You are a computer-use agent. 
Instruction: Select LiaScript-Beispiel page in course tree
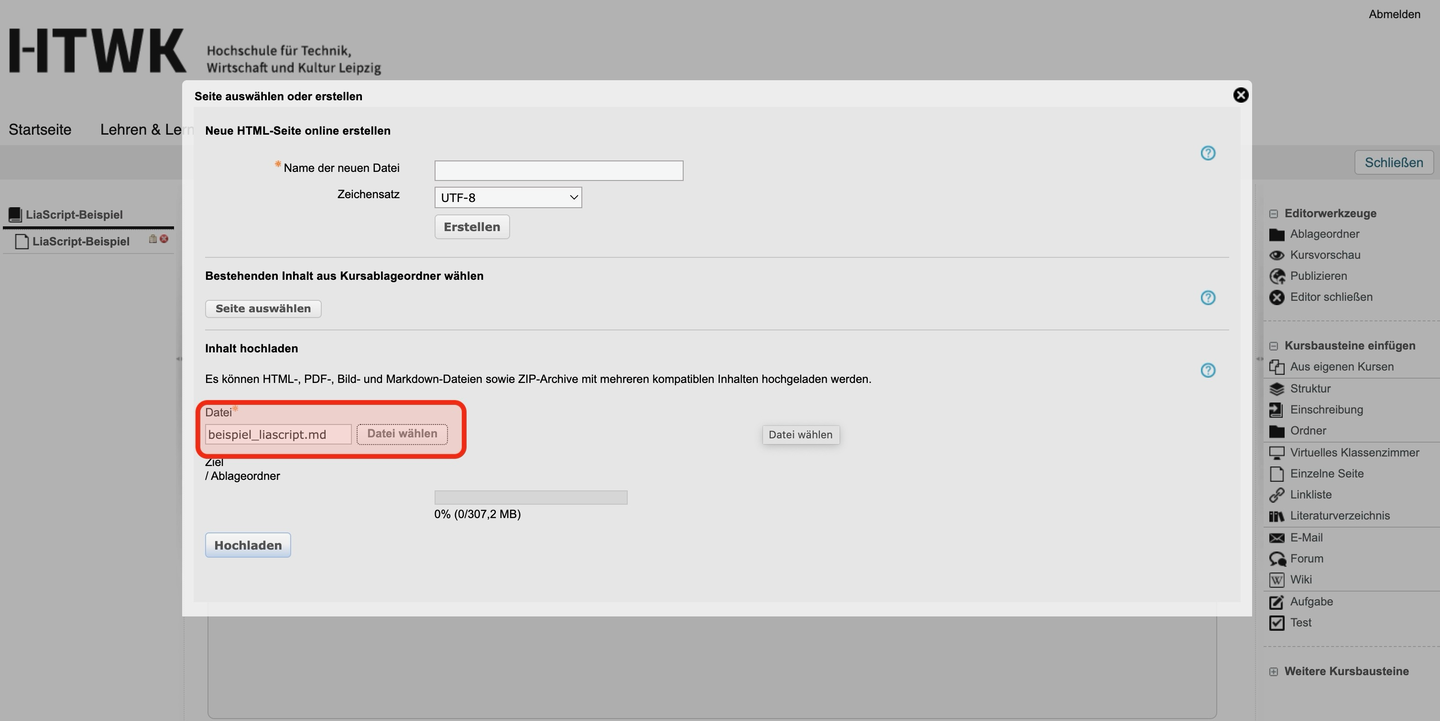pyautogui.click(x=80, y=242)
